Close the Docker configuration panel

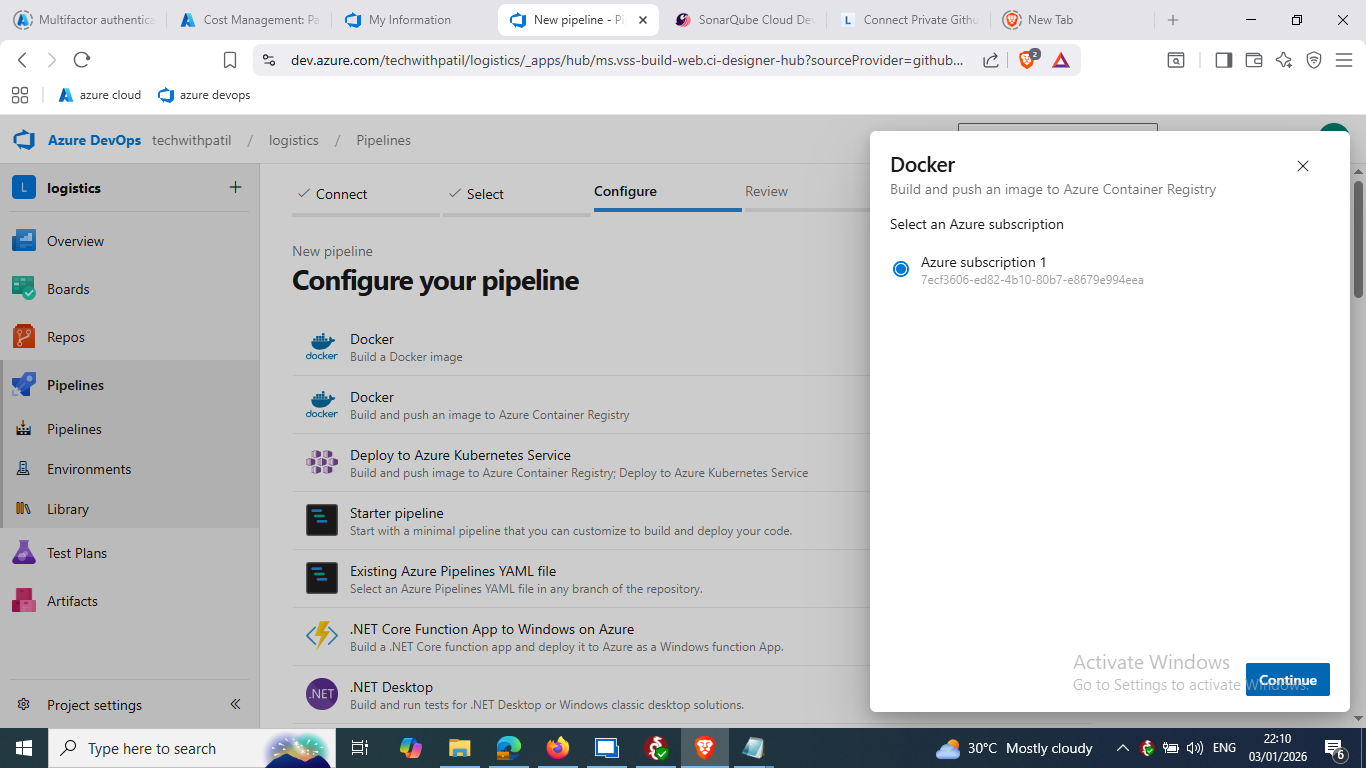[x=1302, y=166]
